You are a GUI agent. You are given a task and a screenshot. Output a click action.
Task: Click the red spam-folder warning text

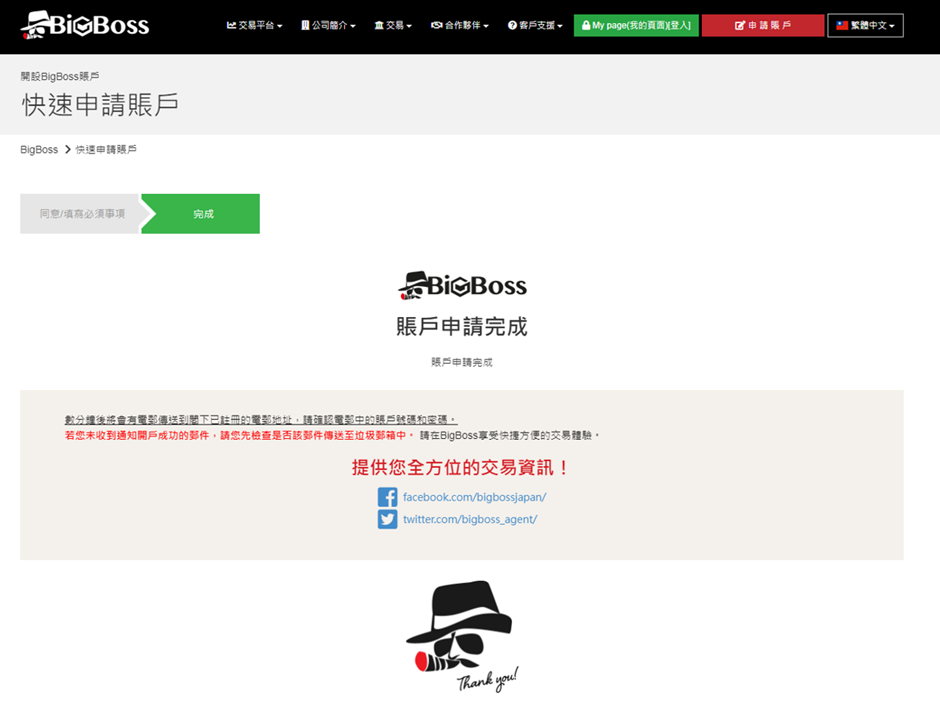[x=239, y=435]
